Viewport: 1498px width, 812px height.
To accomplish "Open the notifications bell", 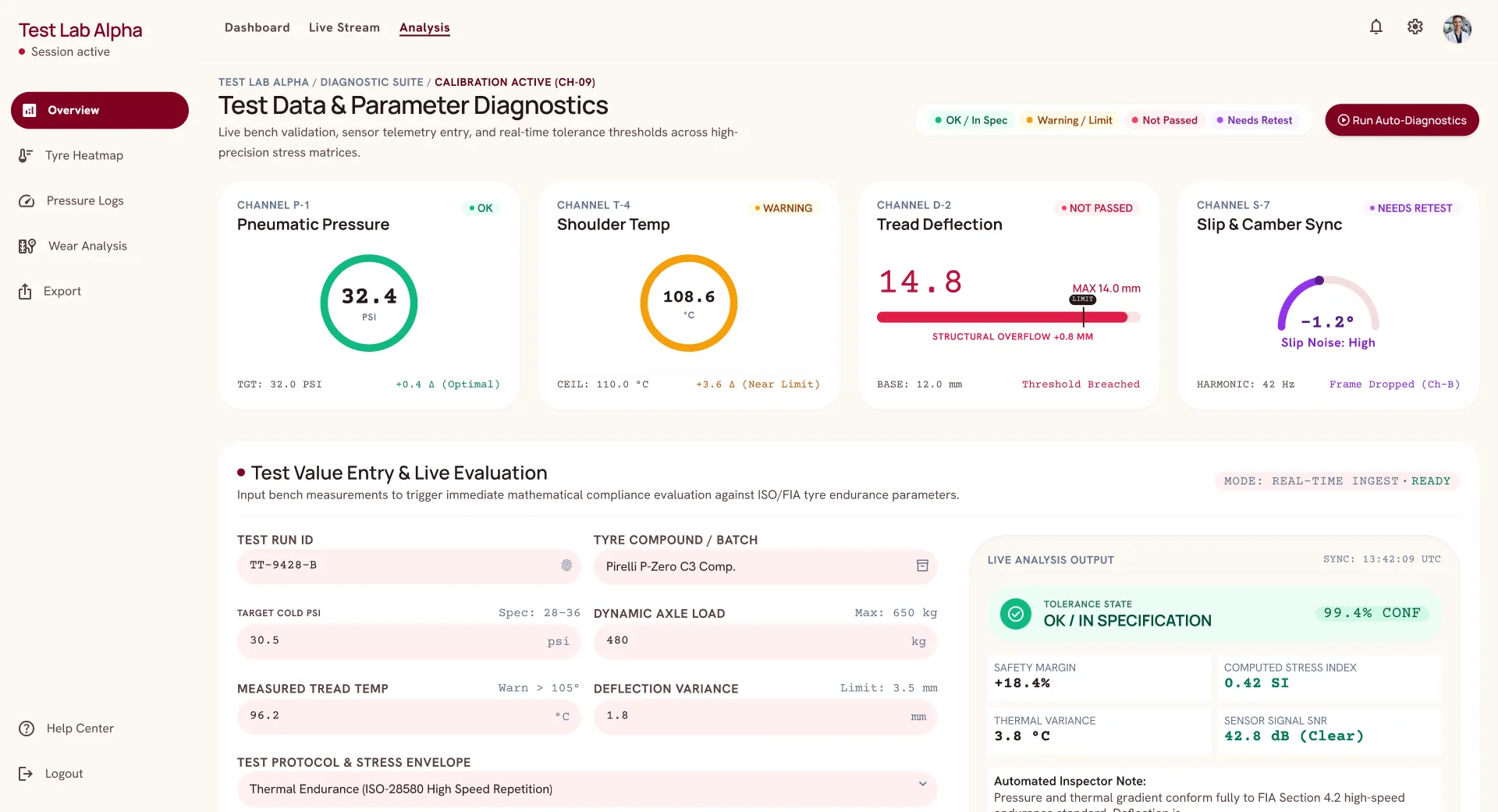I will click(1376, 27).
